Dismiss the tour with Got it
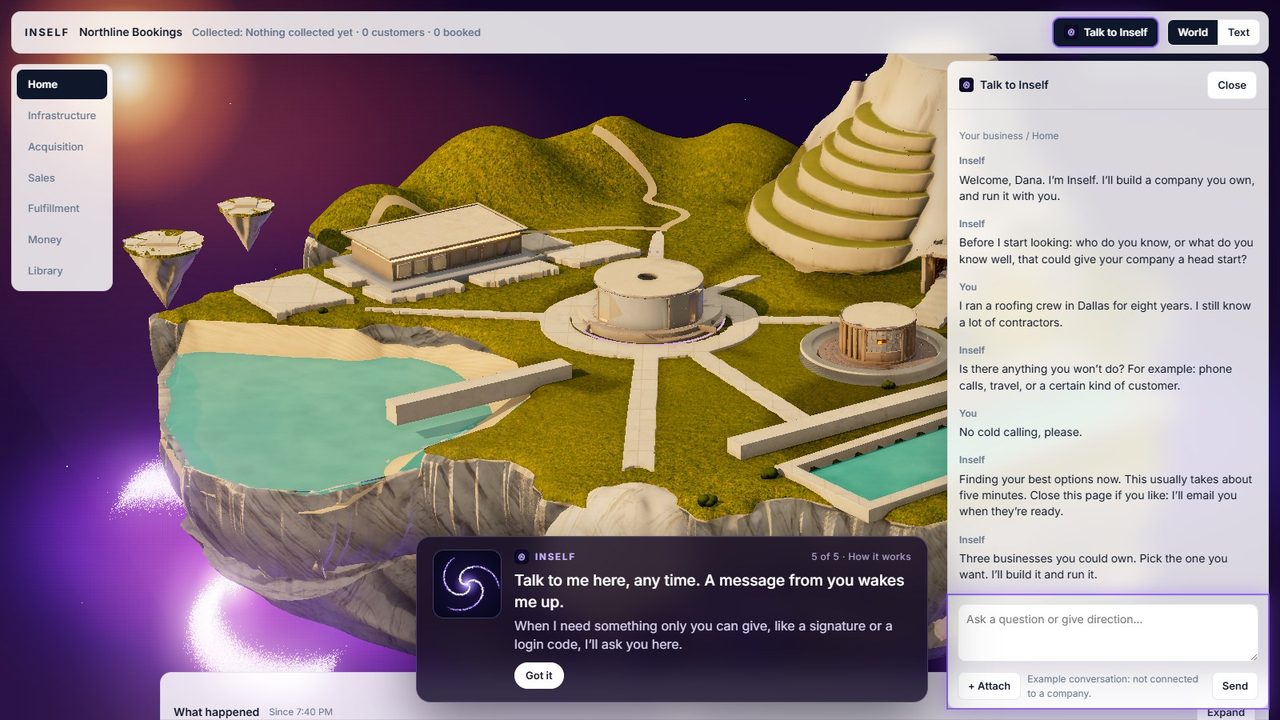 539,676
